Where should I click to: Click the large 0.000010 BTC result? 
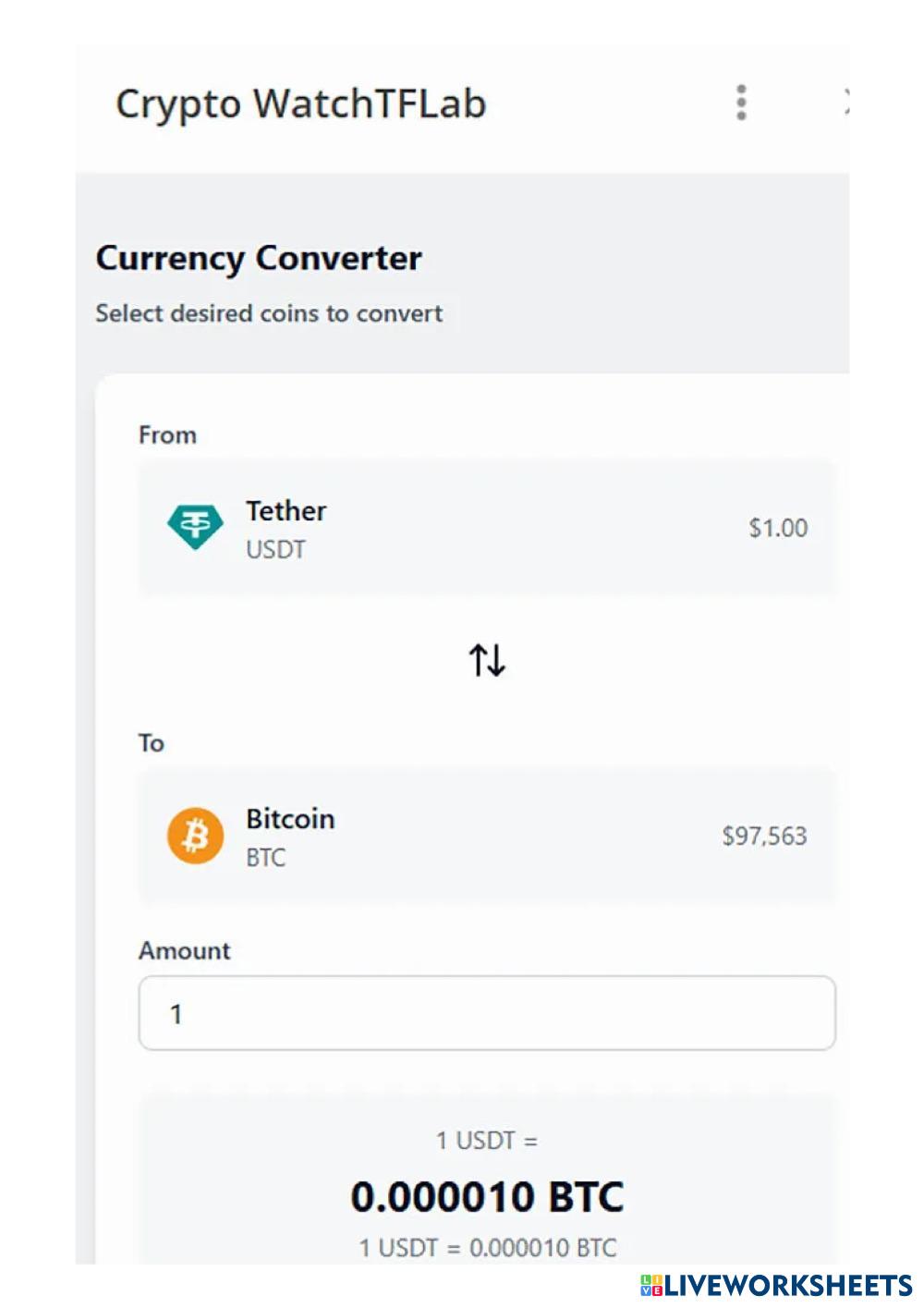[x=487, y=1196]
